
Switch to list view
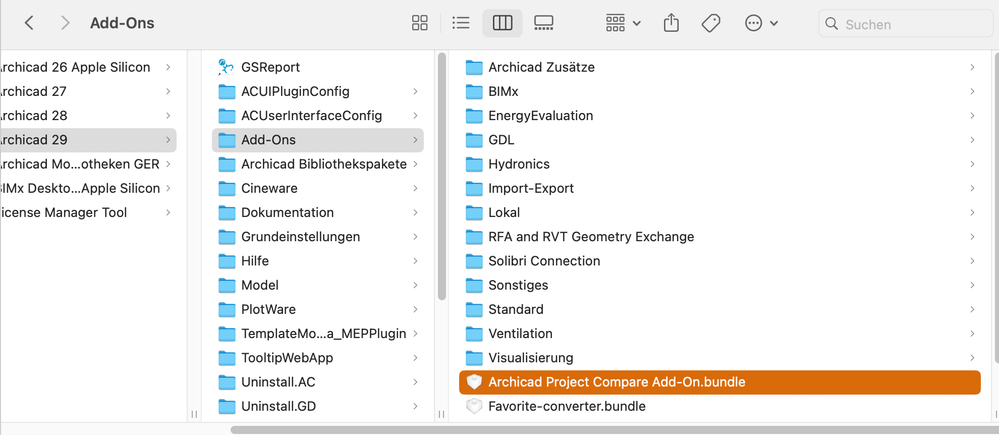(461, 23)
